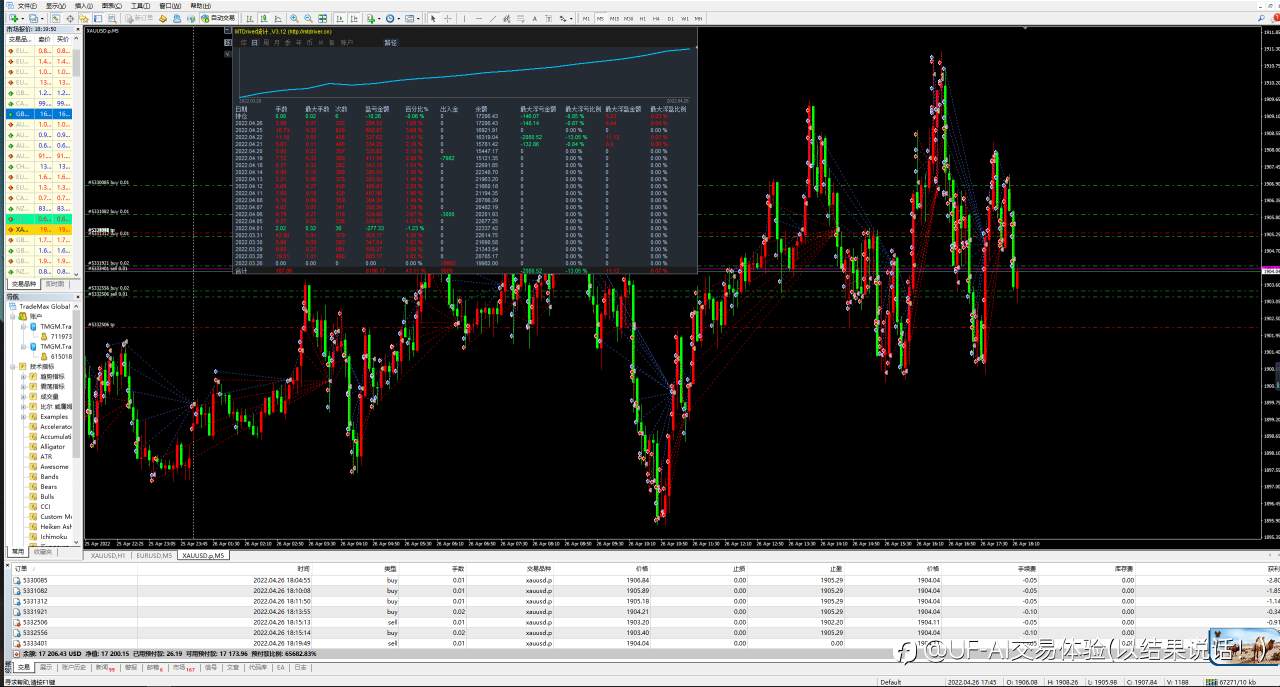Select the bar chart type icon

click(248, 18)
